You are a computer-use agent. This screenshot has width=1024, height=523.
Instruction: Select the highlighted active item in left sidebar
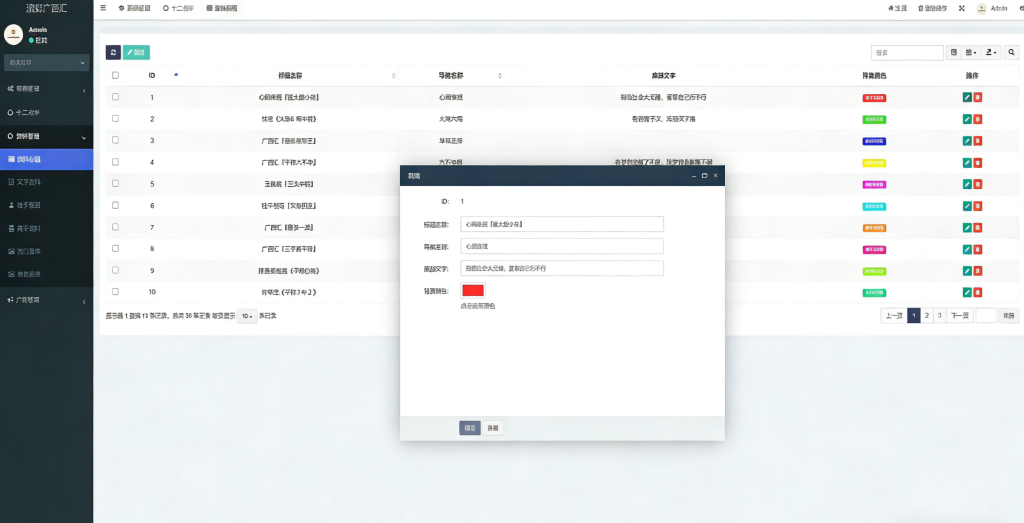tap(46, 159)
